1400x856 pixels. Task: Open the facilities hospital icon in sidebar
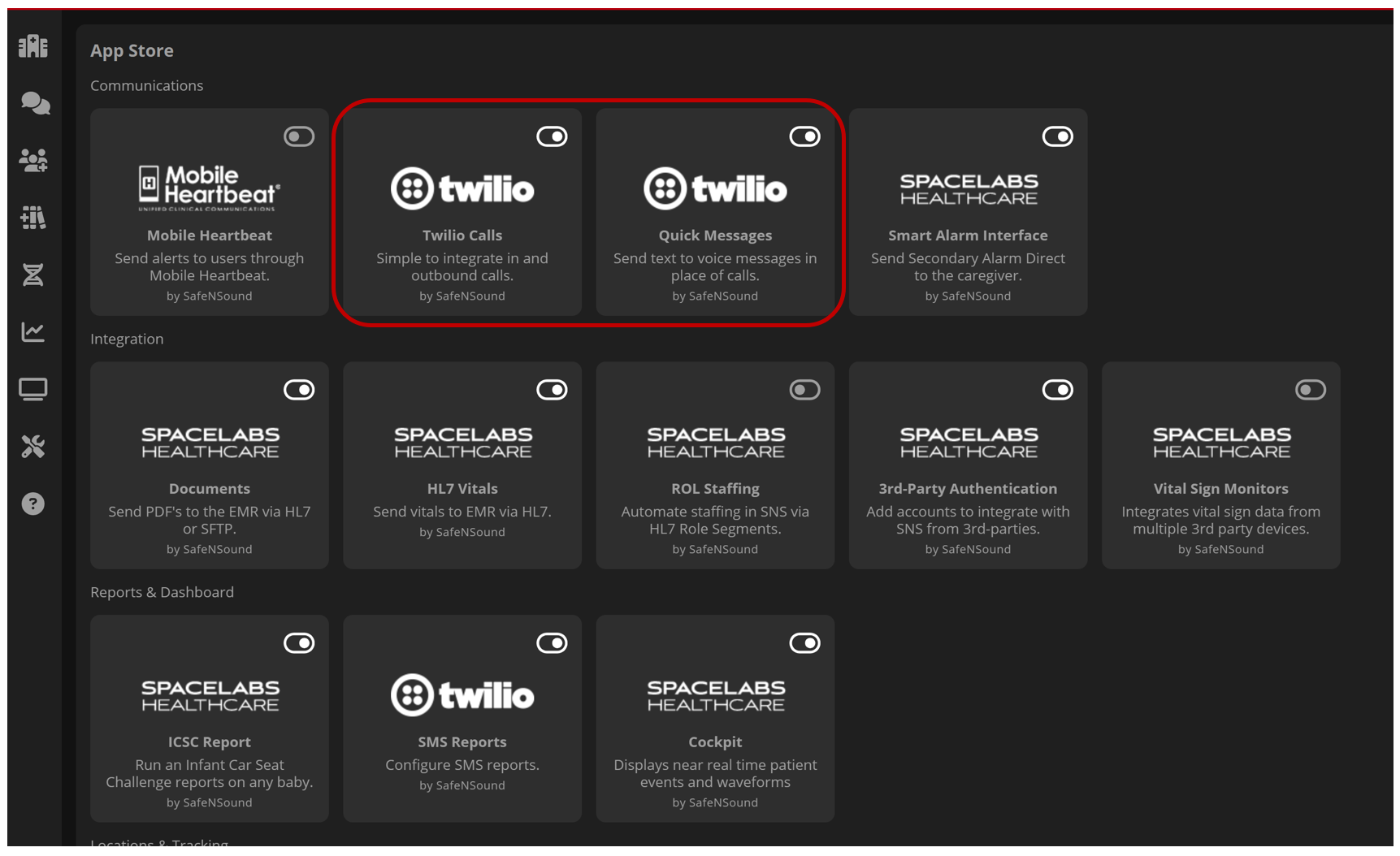(33, 46)
